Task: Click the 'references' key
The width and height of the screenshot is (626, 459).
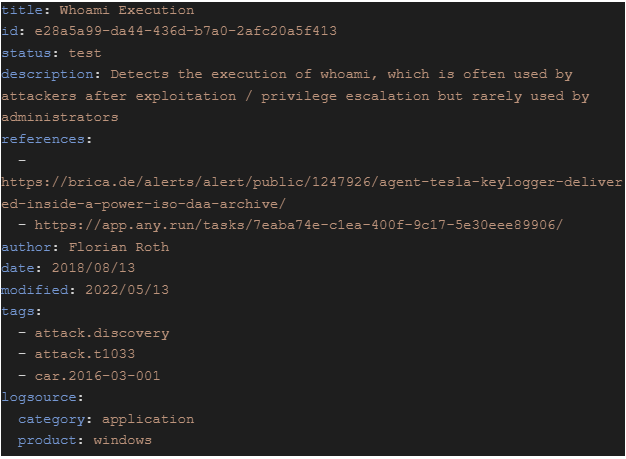Action: [43, 139]
